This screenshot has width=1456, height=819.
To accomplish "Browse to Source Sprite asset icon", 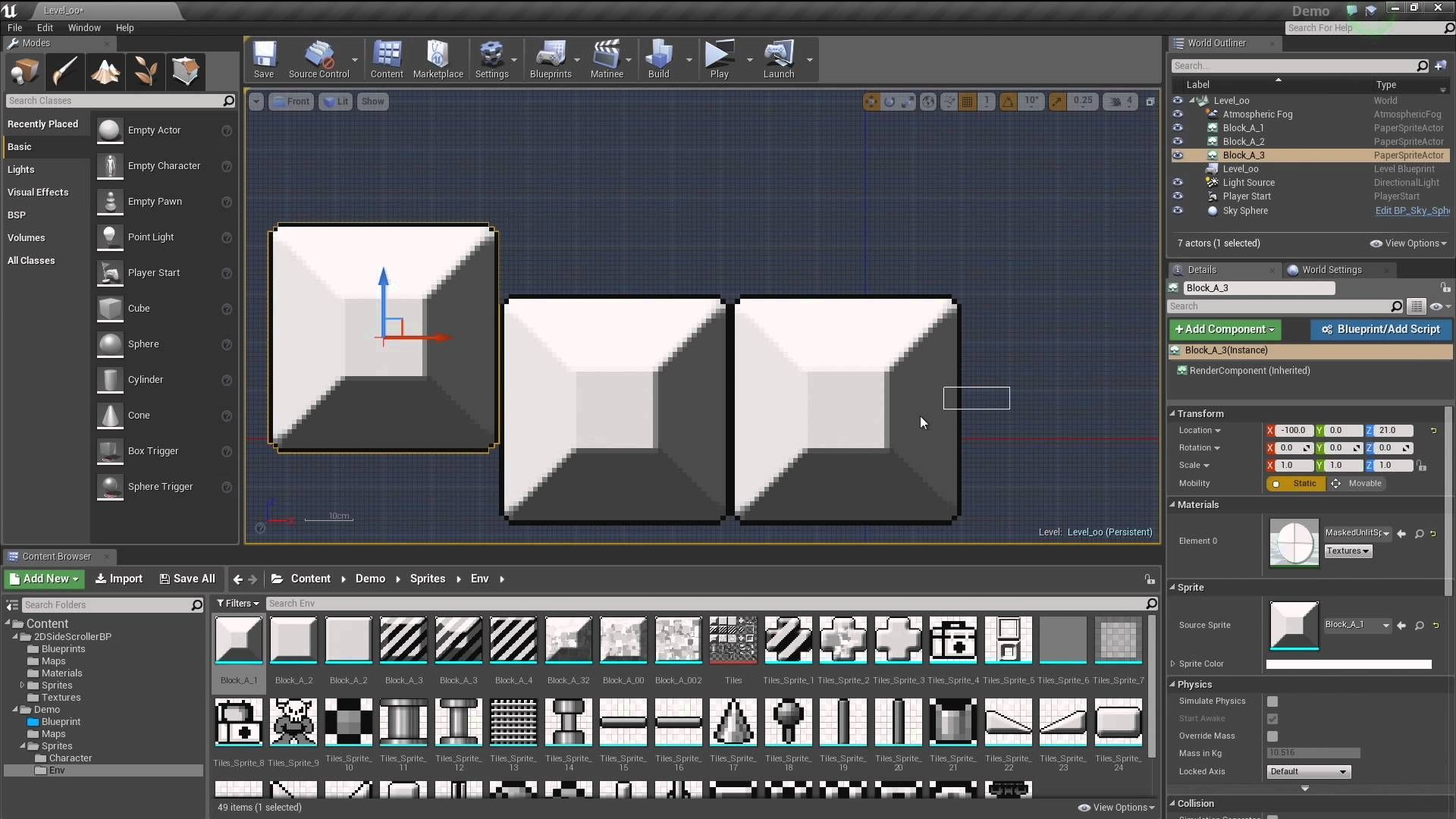I will tap(1420, 626).
